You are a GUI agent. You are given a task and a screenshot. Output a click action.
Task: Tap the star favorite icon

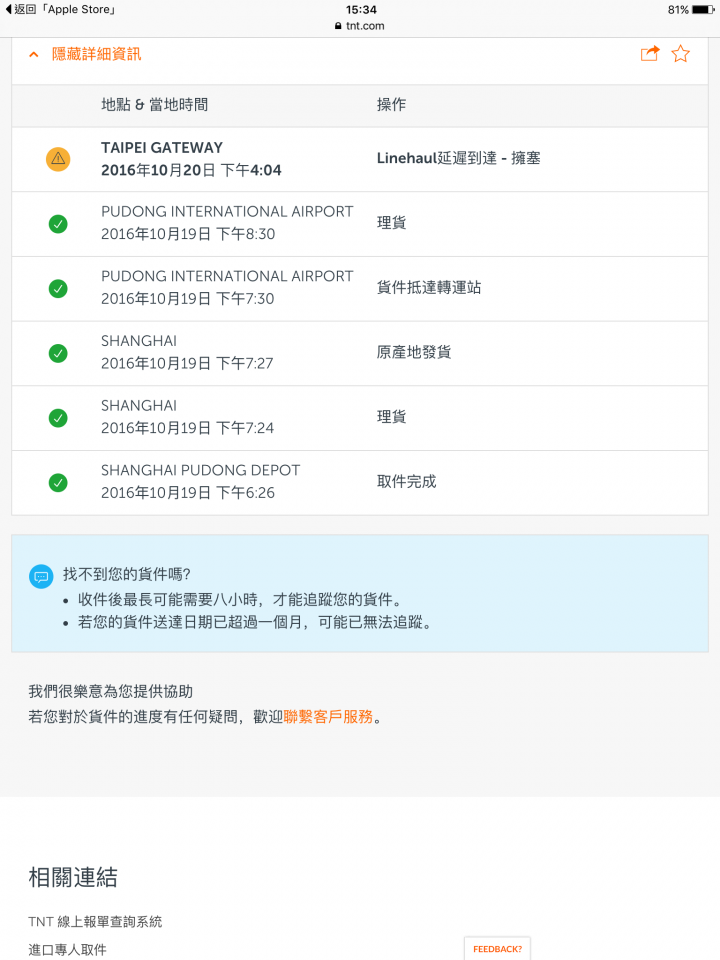click(x=680, y=54)
